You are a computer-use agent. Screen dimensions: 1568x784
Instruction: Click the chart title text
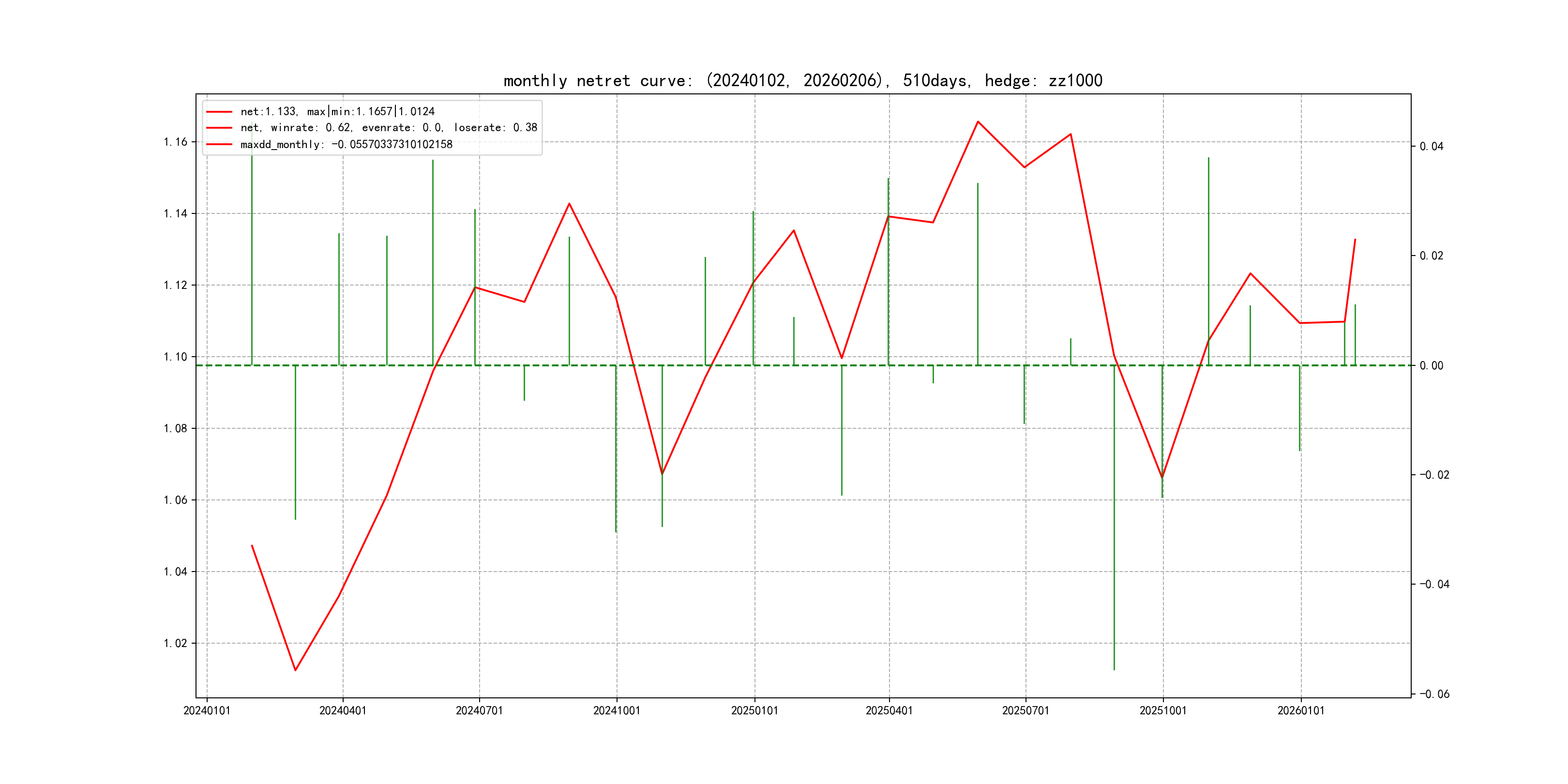(x=802, y=80)
